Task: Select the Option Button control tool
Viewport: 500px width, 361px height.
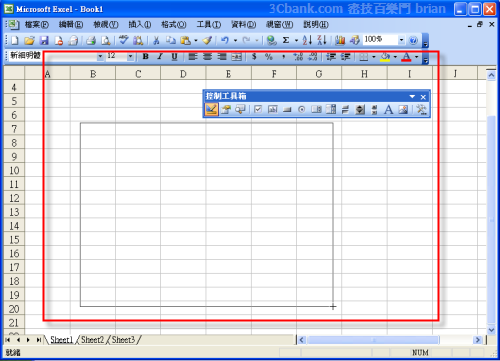Action: (302, 109)
